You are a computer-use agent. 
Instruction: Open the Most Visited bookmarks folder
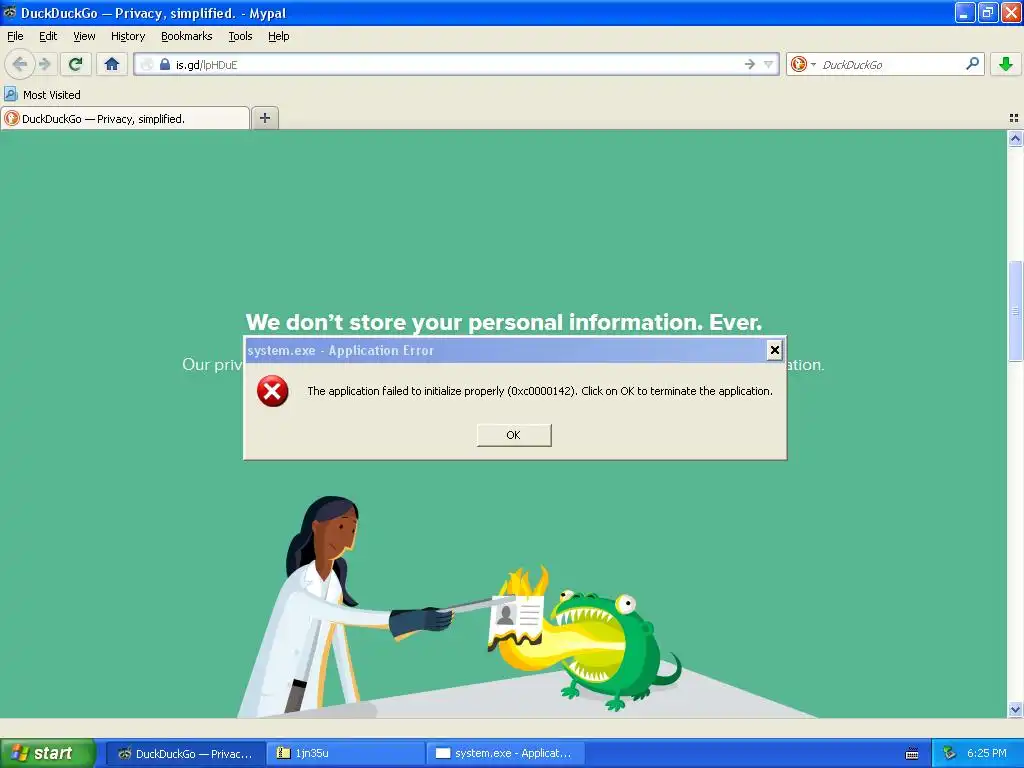[43, 95]
